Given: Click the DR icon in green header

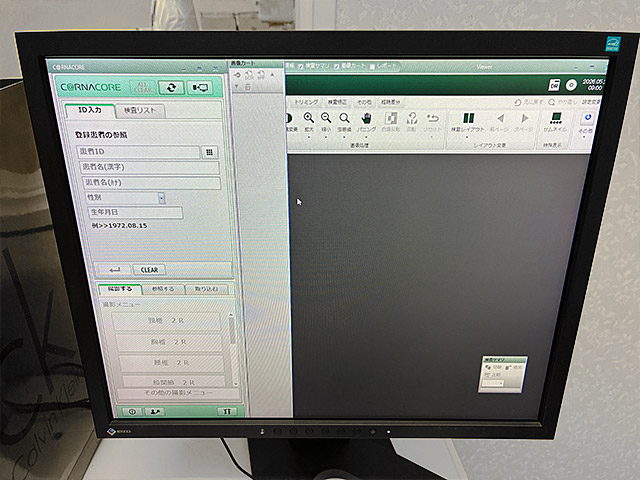Looking at the screenshot, I should (x=554, y=85).
